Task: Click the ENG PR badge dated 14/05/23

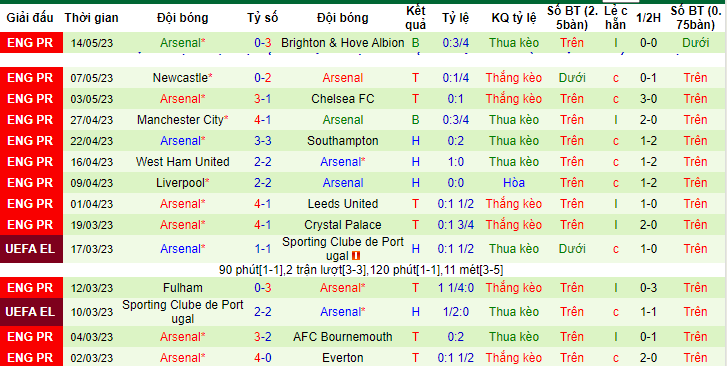Action: click(x=30, y=43)
